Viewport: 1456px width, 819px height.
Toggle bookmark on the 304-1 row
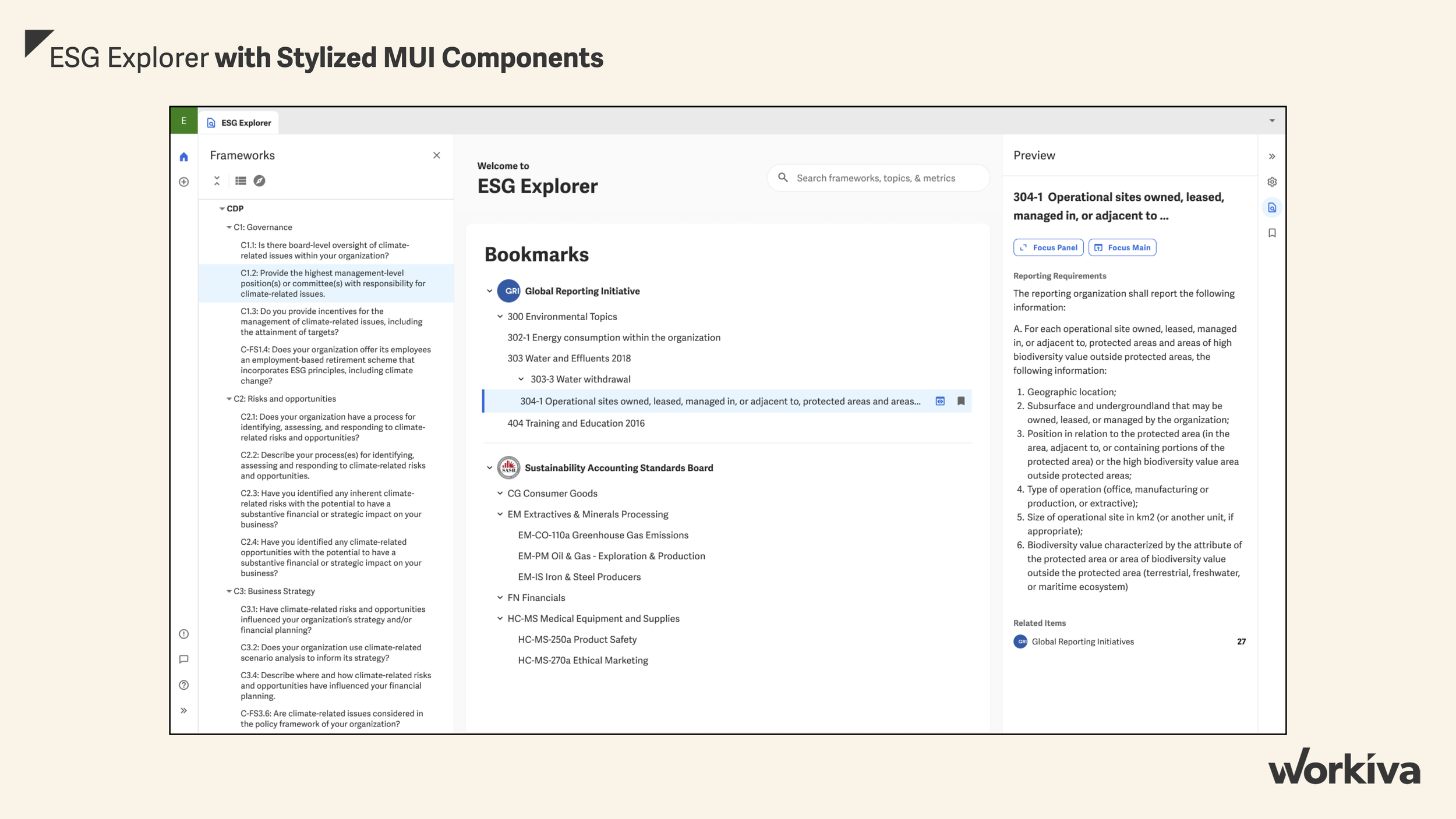(x=961, y=401)
